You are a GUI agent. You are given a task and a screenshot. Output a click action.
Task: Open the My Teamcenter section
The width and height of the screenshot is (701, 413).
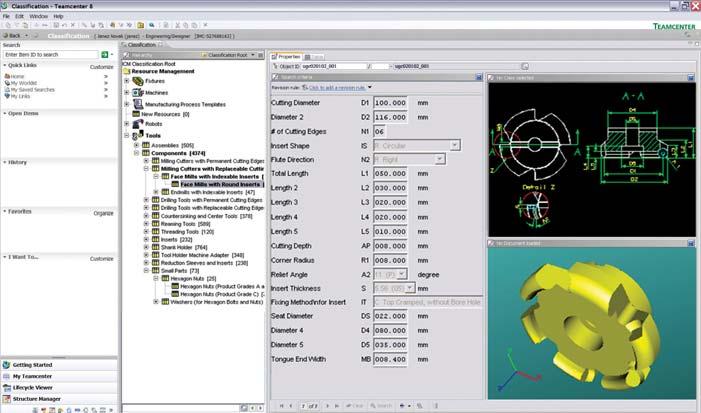[32, 374]
